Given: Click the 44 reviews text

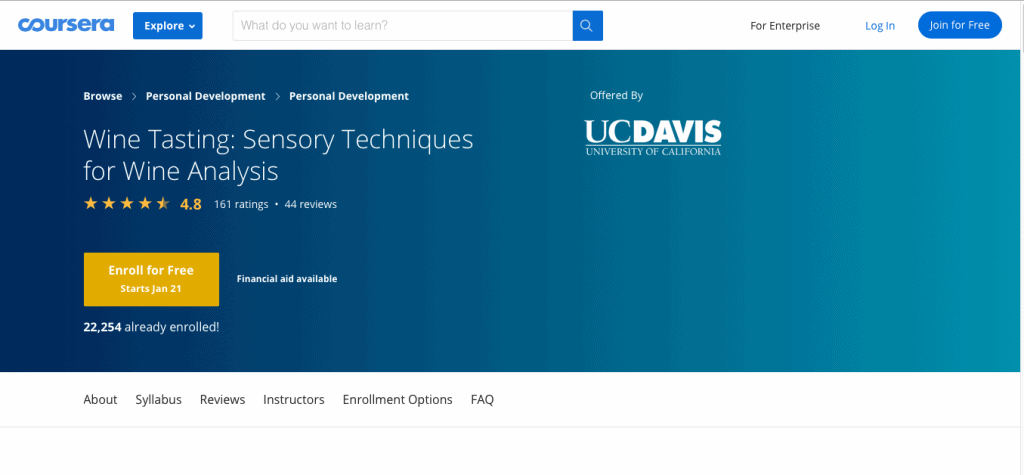Looking at the screenshot, I should (311, 205).
